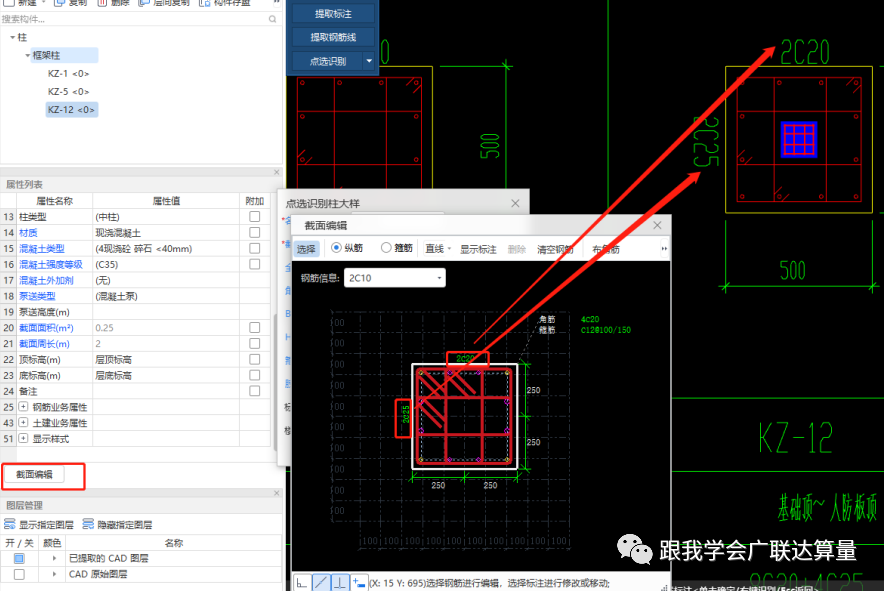Toggle the diagonal line snap icon
Image resolution: width=886 pixels, height=591 pixels.
pos(321,583)
